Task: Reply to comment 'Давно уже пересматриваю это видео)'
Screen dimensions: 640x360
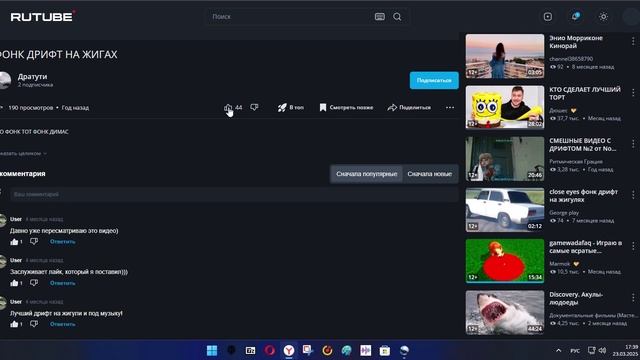Action: 62,242
